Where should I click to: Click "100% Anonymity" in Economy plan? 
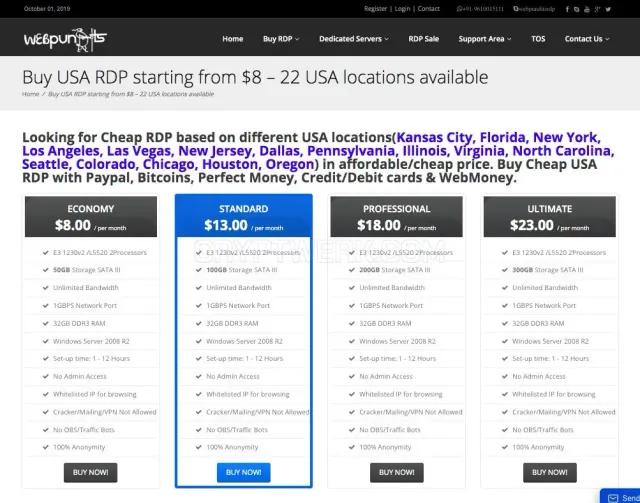(x=79, y=447)
